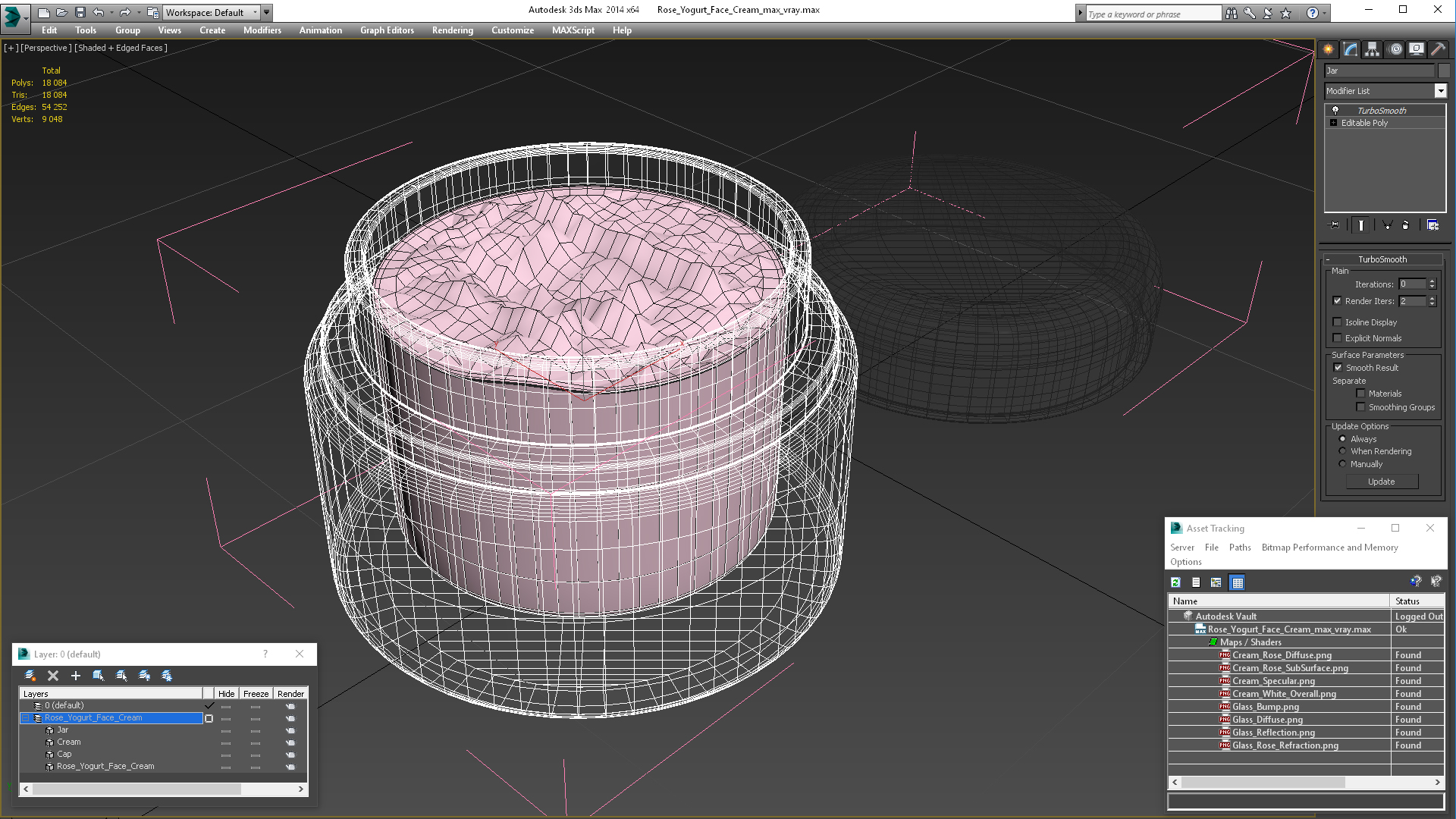Click Pin Stack icon below modifier stack
Screen dimensions: 1456x819
point(1335,225)
